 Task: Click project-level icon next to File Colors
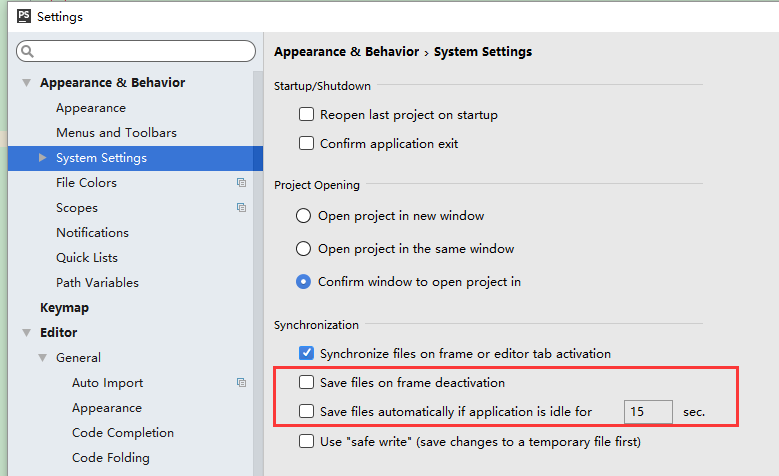(x=241, y=183)
